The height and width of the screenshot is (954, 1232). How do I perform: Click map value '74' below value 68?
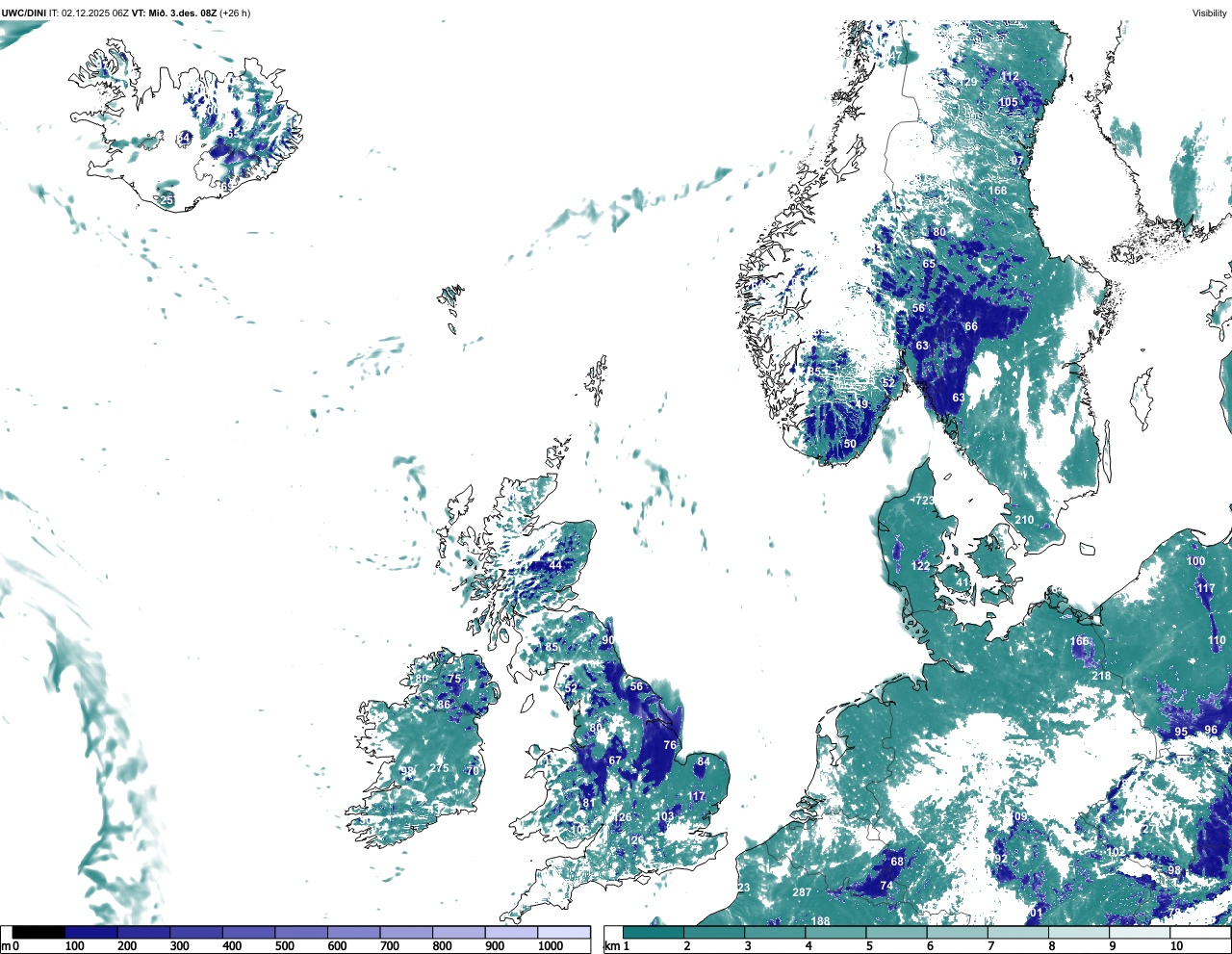[886, 886]
